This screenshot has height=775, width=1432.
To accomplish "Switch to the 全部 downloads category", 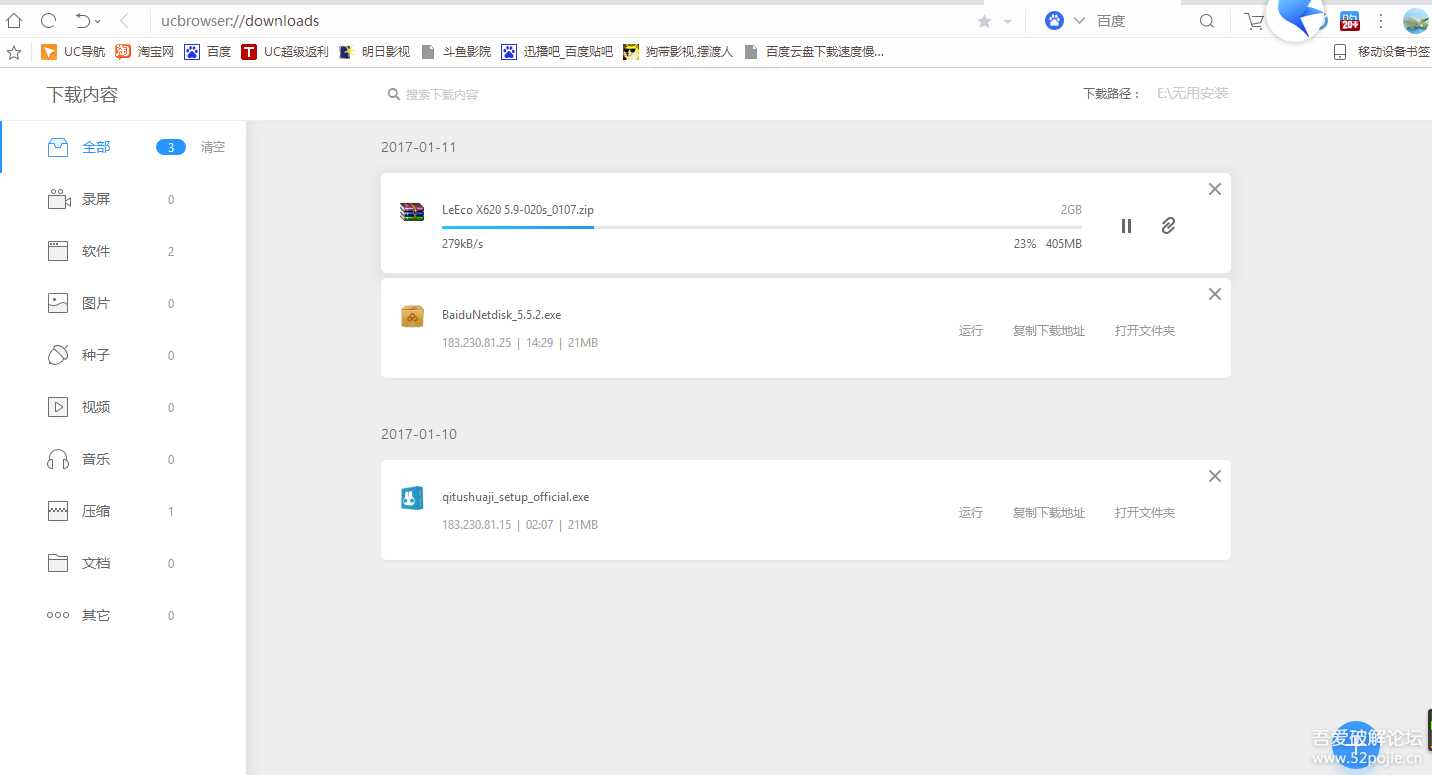I will 96,146.
